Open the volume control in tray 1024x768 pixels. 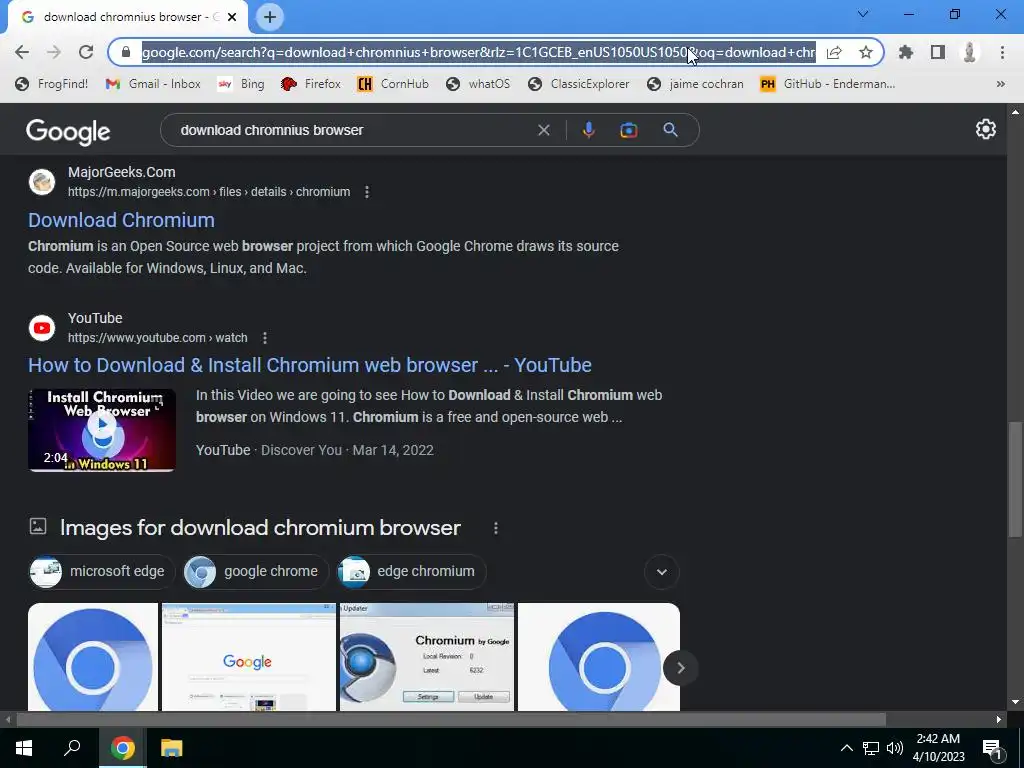(895, 748)
